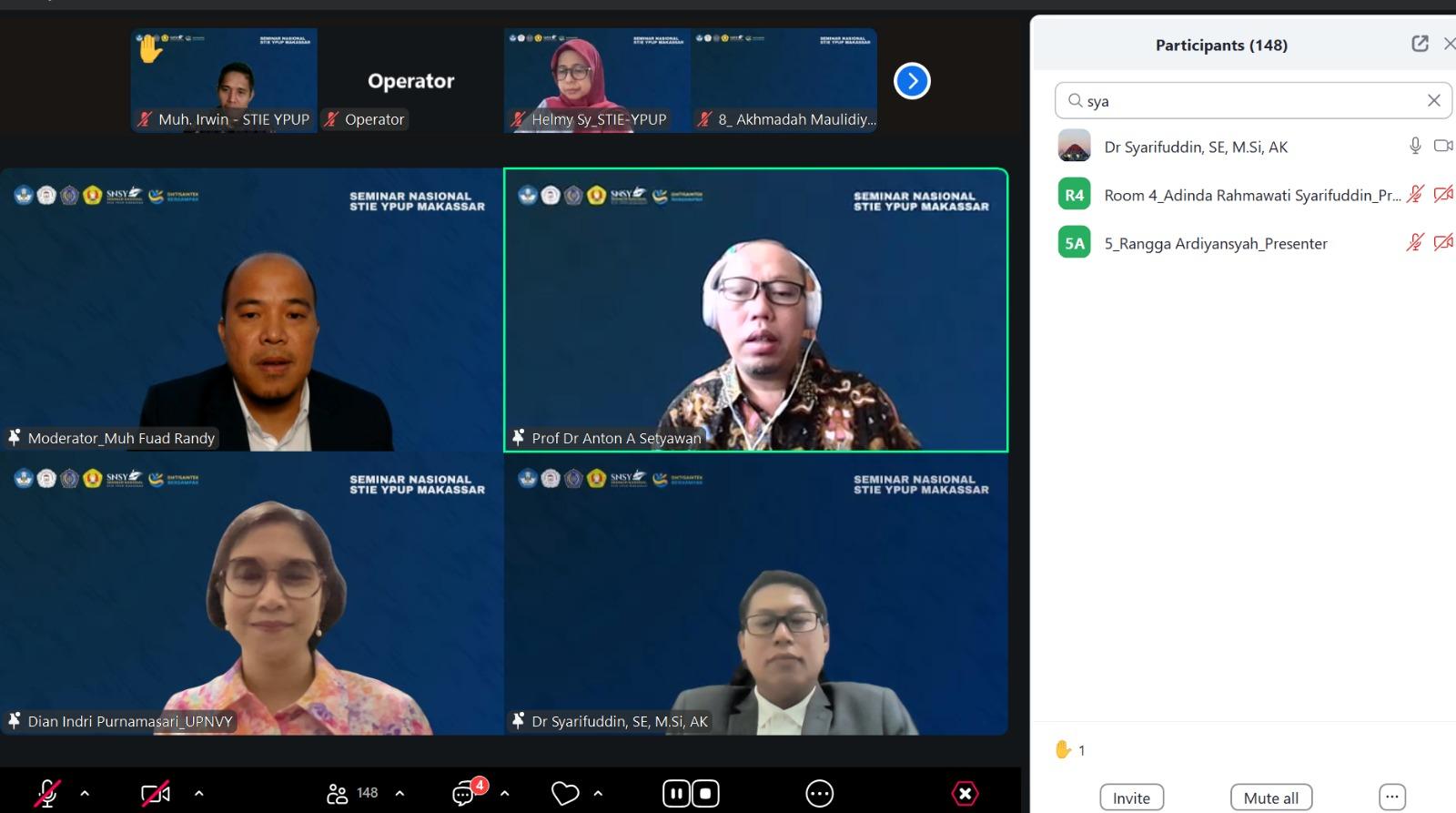The image size is (1456, 813).
Task: Select the Operator video thumbnail
Action: click(x=410, y=81)
